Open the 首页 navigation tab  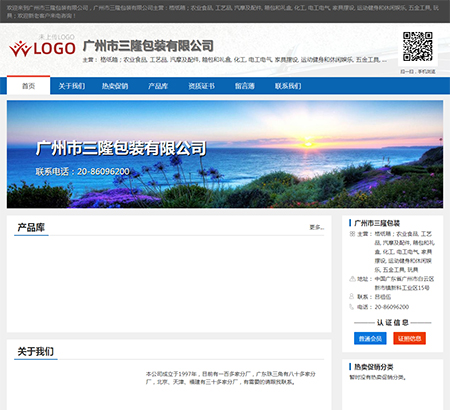point(29,86)
